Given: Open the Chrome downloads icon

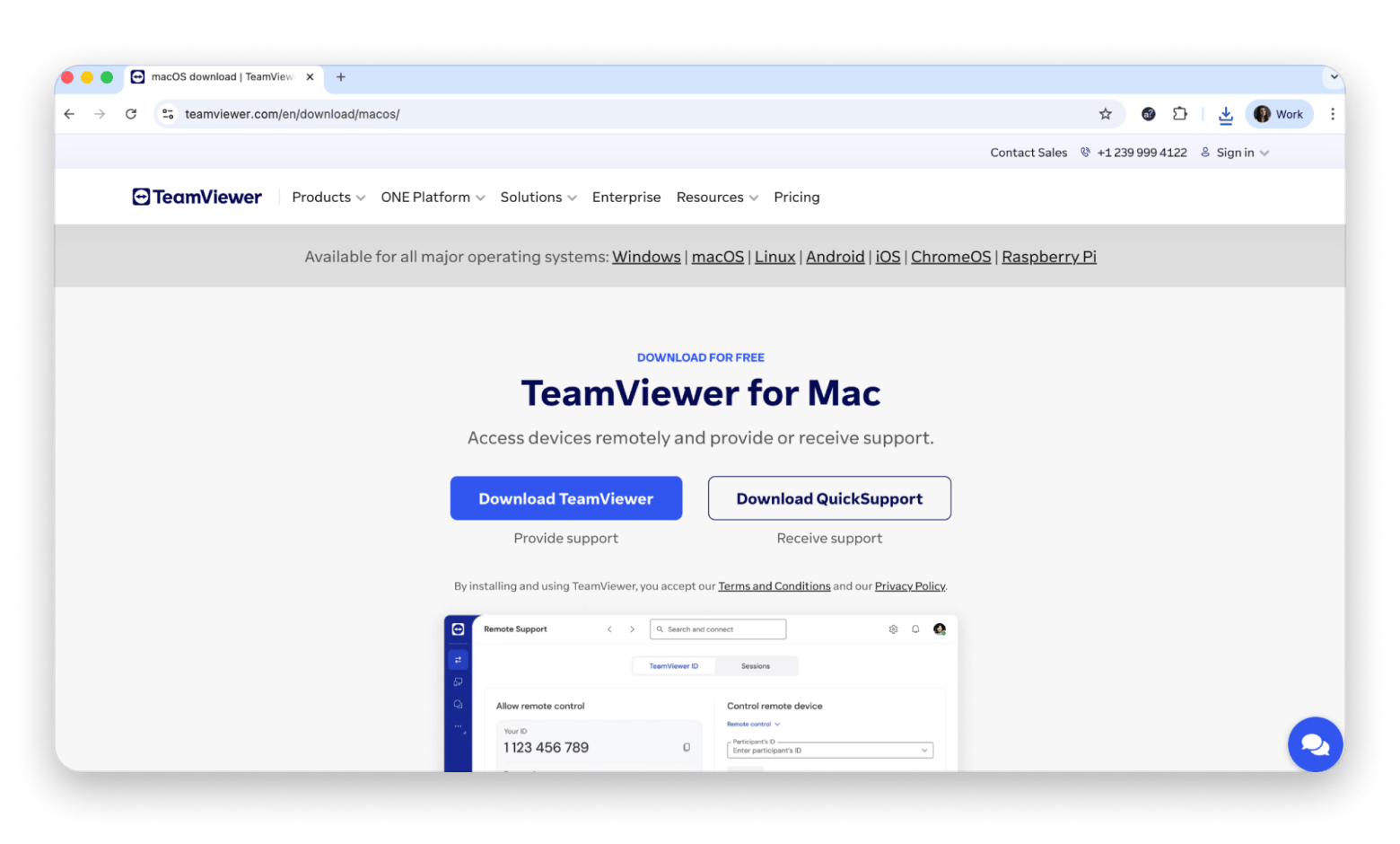Looking at the screenshot, I should [x=1226, y=114].
